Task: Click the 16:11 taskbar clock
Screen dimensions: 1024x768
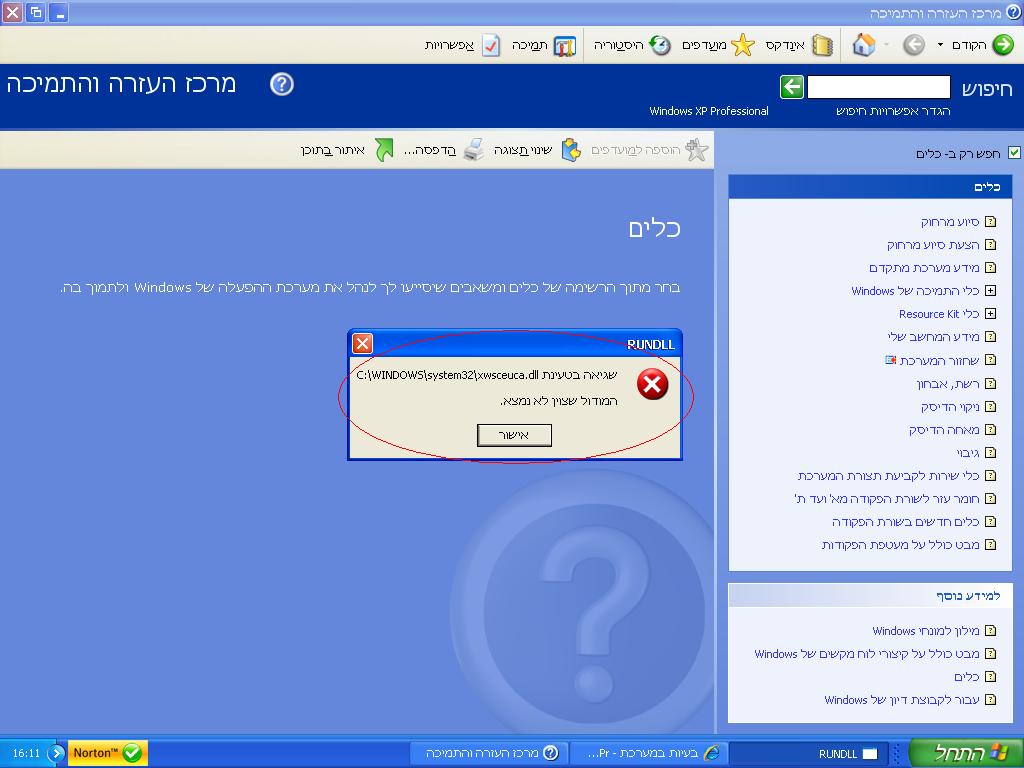Action: 26,754
